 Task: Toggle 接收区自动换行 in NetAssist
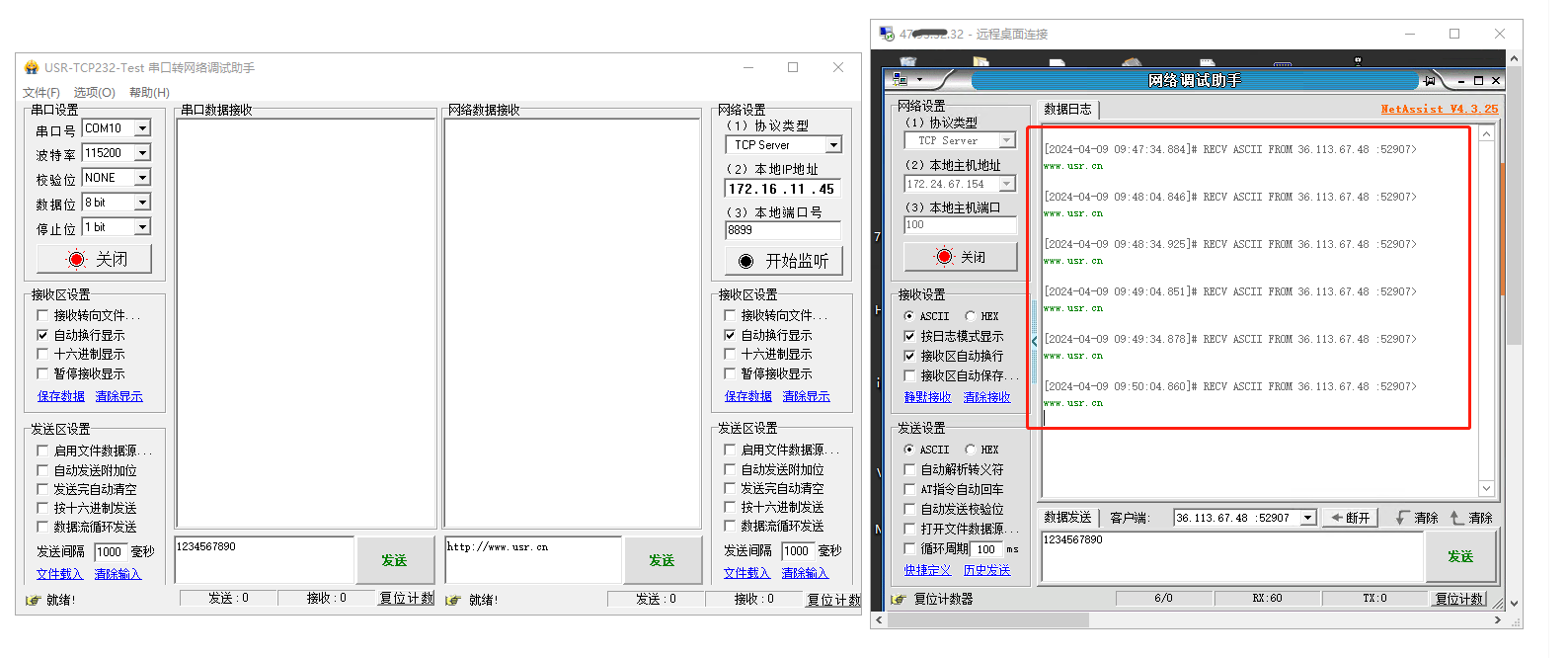point(909,356)
